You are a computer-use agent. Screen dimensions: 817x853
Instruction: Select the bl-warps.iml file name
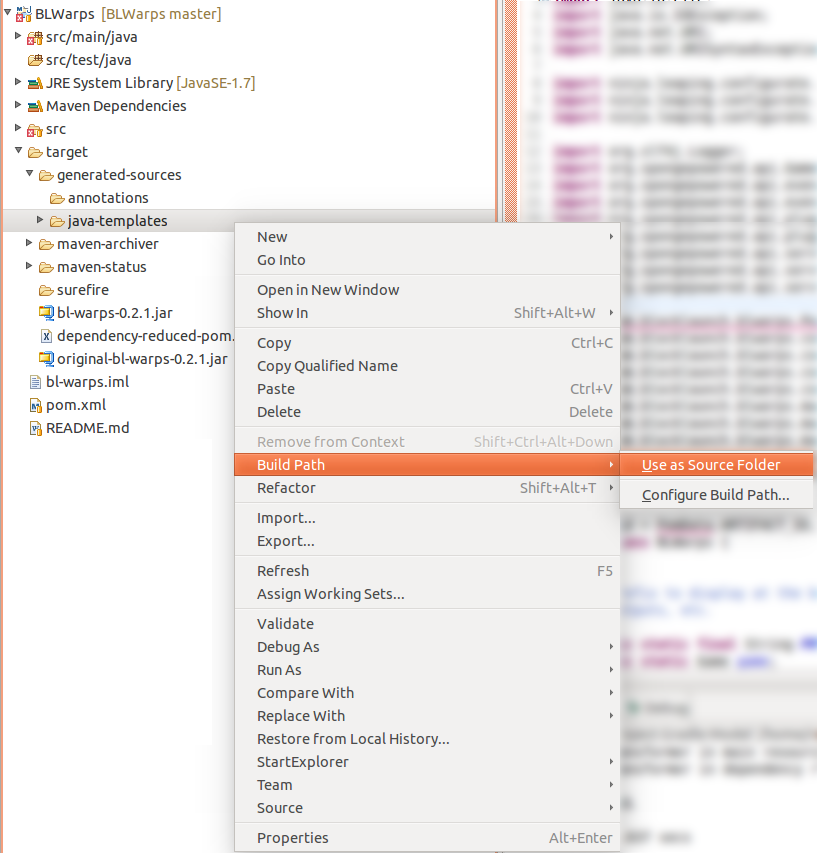(x=88, y=382)
